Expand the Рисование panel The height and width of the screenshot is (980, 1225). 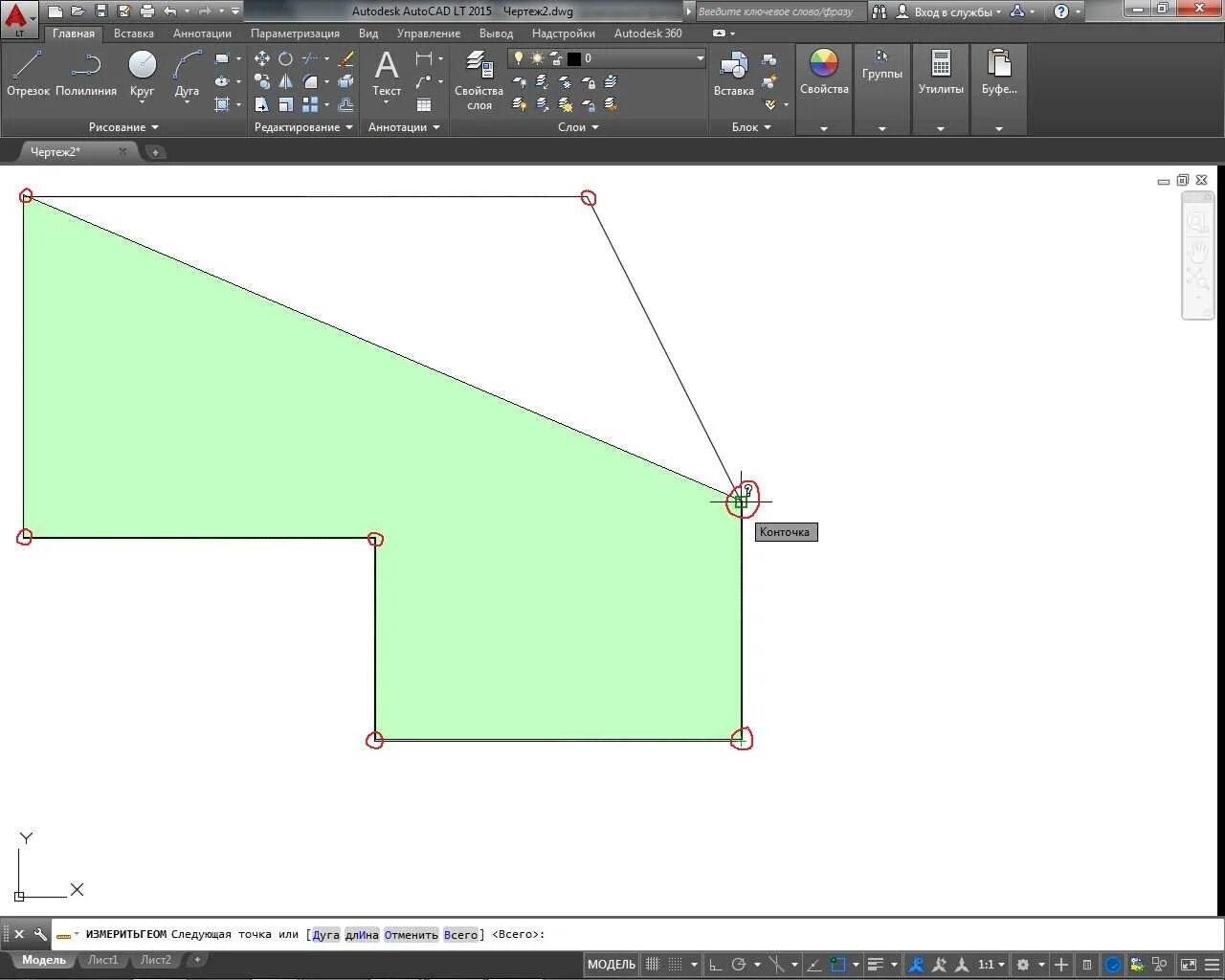[123, 127]
